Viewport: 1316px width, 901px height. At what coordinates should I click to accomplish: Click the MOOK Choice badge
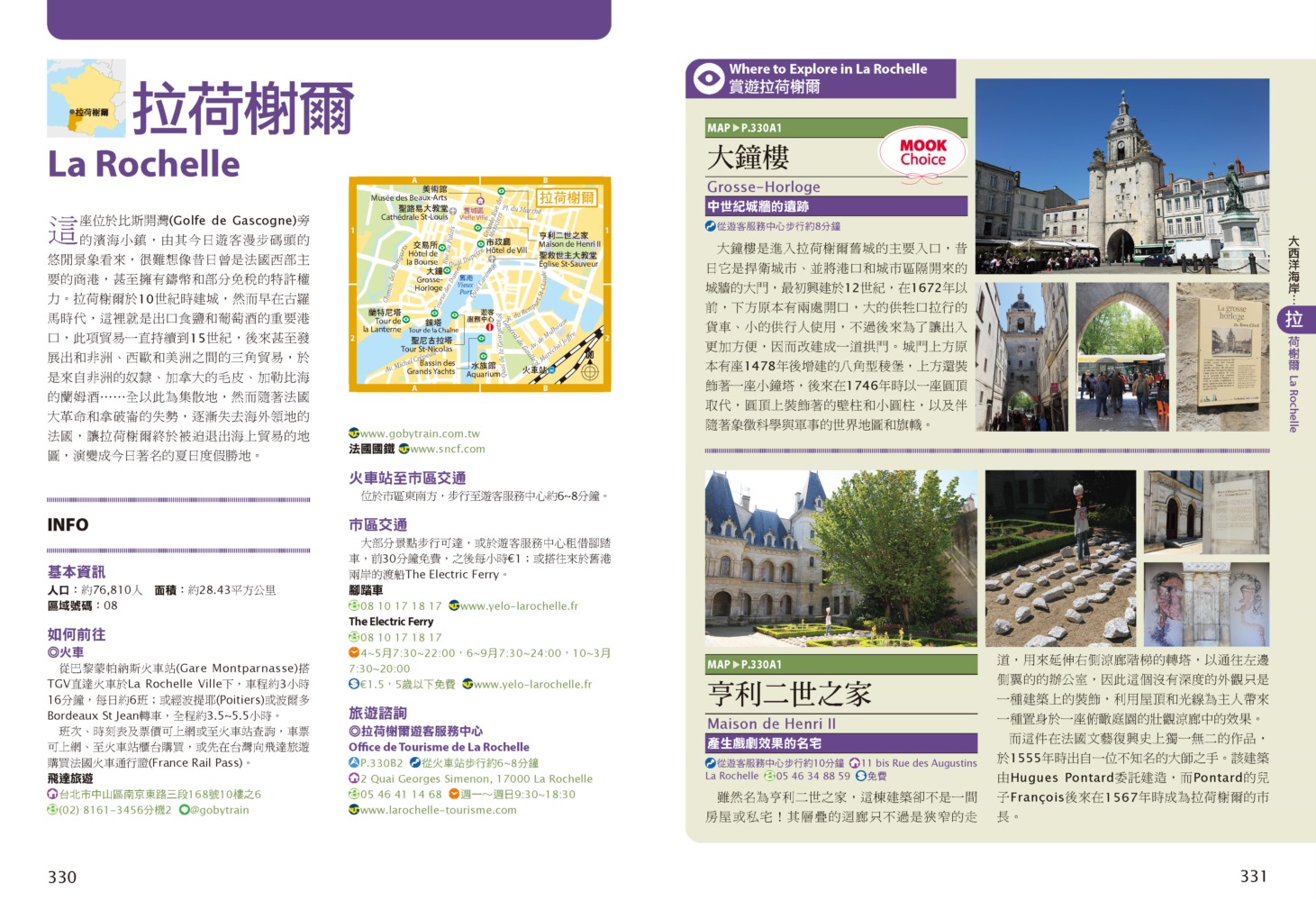(922, 152)
